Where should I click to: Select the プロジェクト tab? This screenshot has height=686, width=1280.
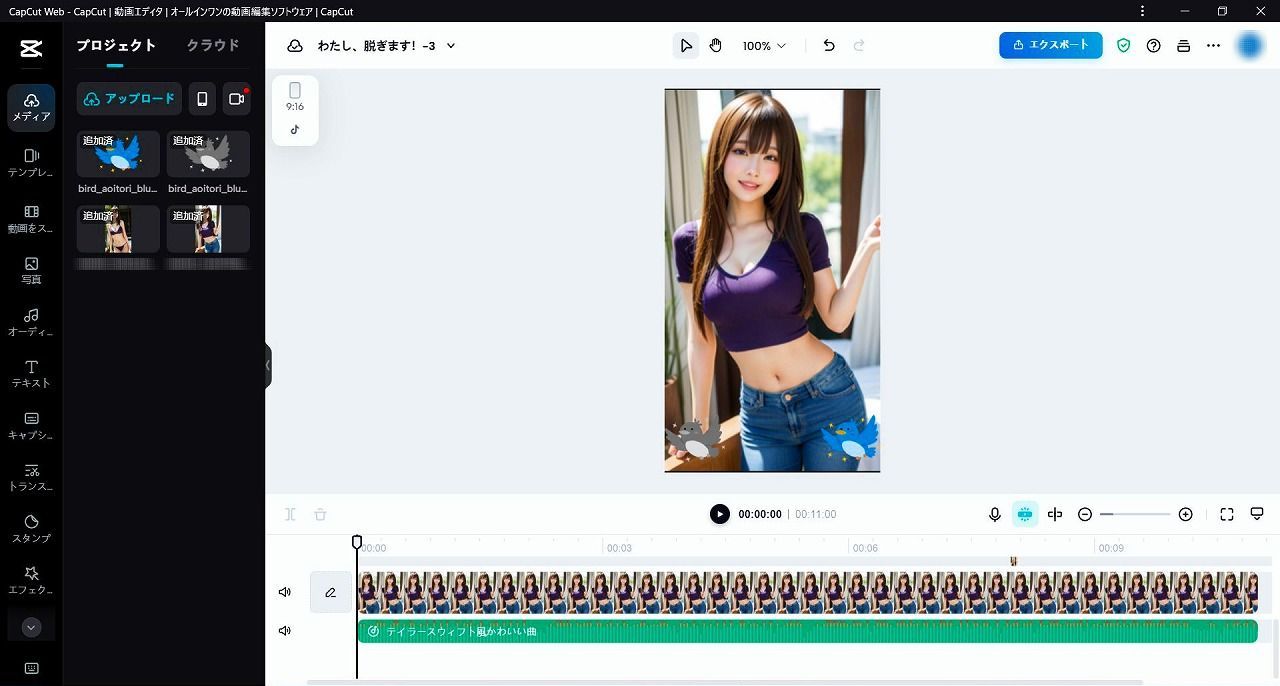pyautogui.click(x=116, y=46)
